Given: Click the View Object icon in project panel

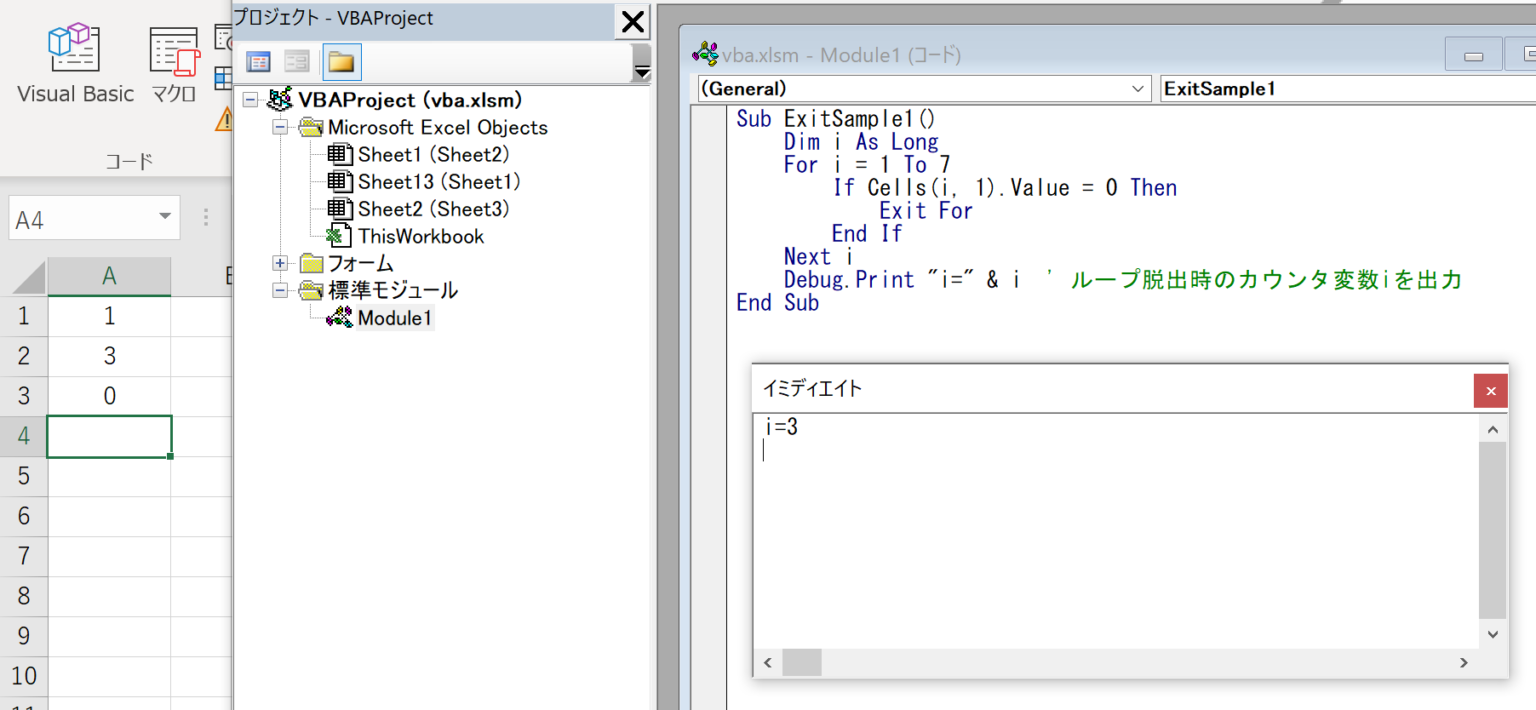Looking at the screenshot, I should pos(297,62).
